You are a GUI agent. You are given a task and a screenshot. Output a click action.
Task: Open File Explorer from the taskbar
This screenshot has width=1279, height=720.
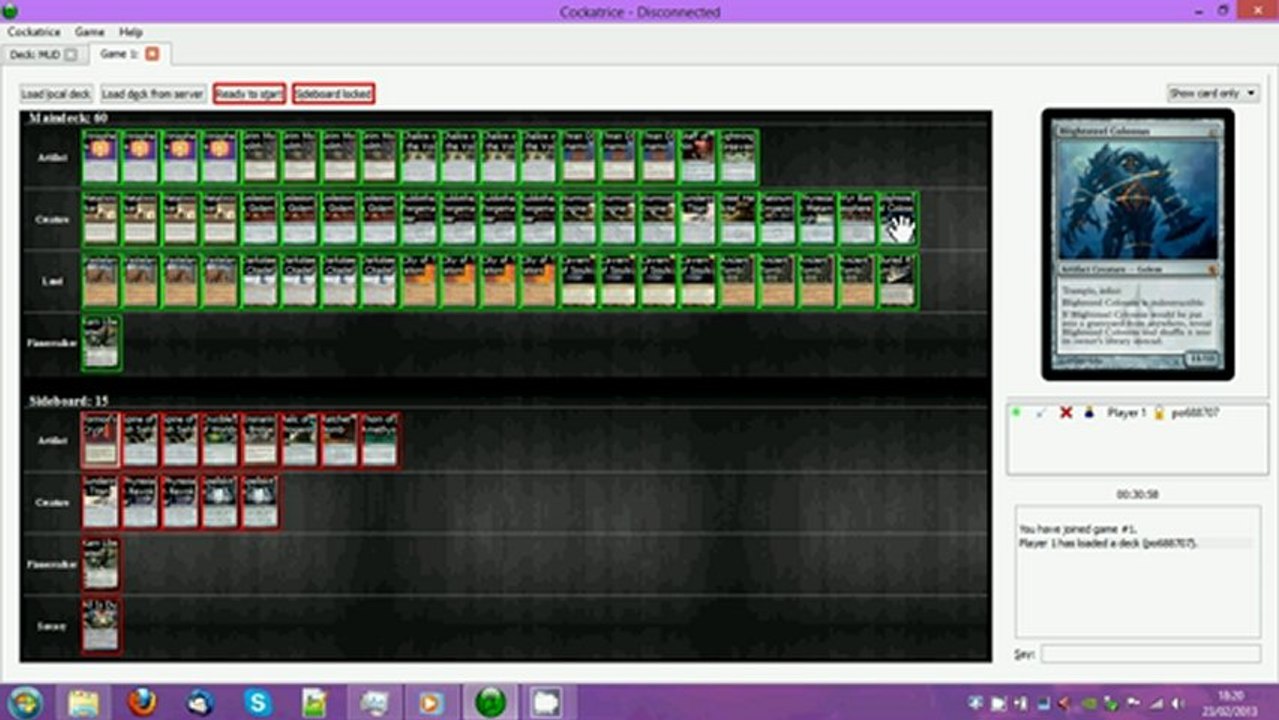[84, 702]
